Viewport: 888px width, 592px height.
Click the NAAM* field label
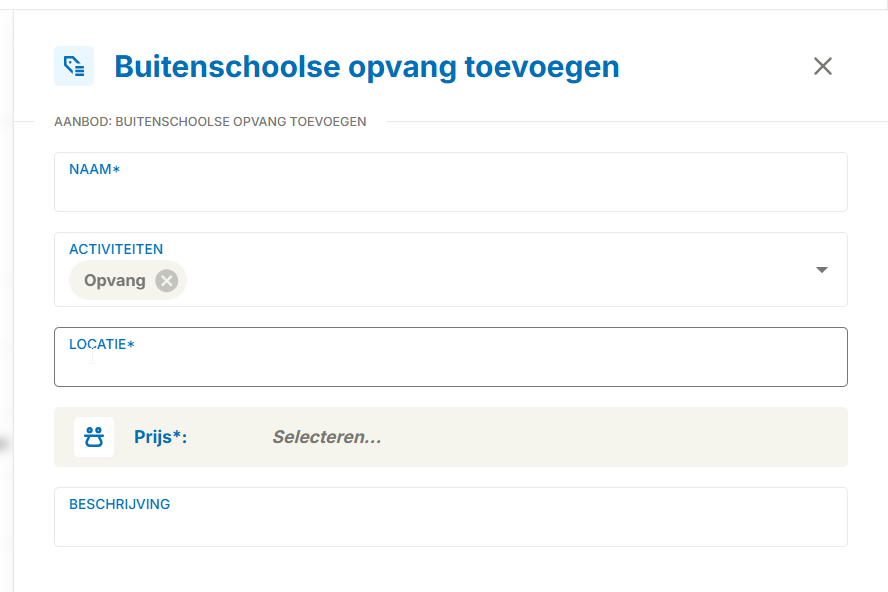pos(94,169)
